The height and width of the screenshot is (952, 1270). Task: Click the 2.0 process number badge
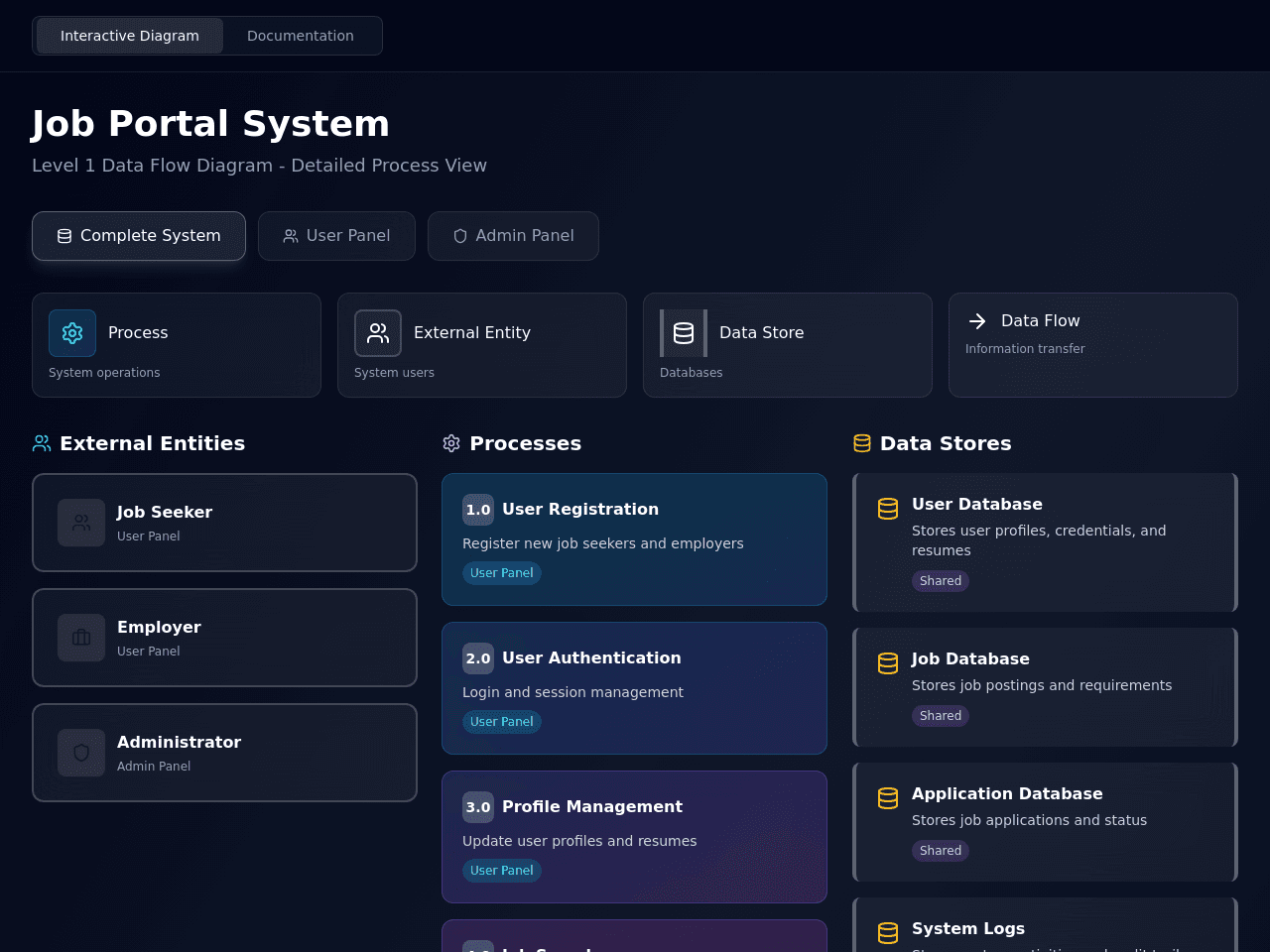coord(478,658)
